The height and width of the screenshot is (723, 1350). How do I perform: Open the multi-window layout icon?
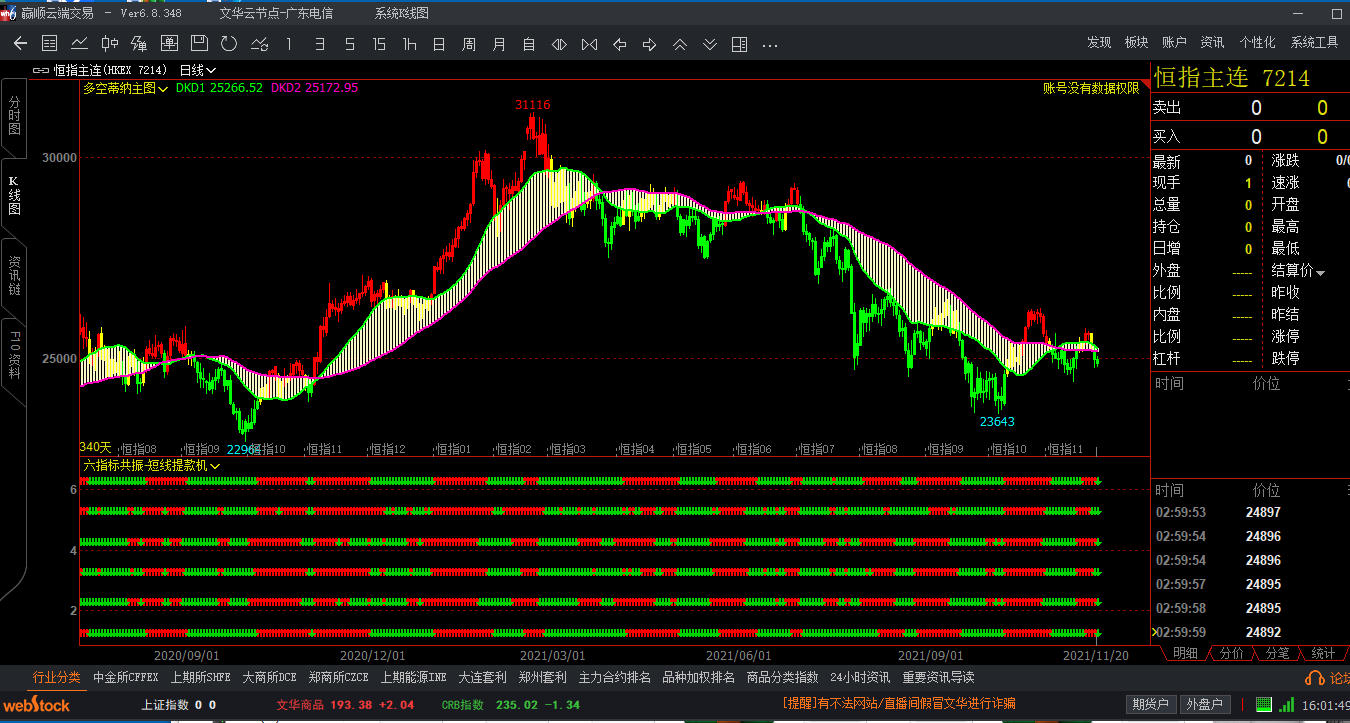739,44
